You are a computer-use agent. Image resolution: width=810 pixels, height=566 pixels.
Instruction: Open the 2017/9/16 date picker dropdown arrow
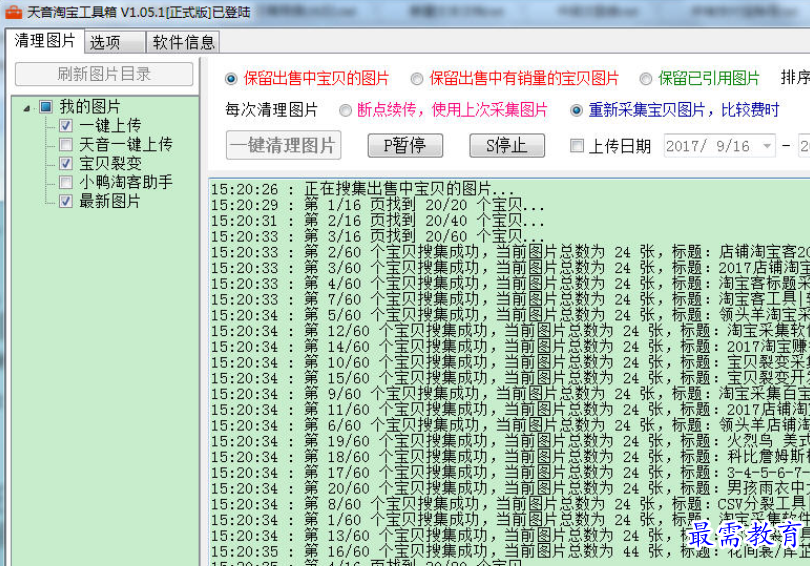[768, 146]
